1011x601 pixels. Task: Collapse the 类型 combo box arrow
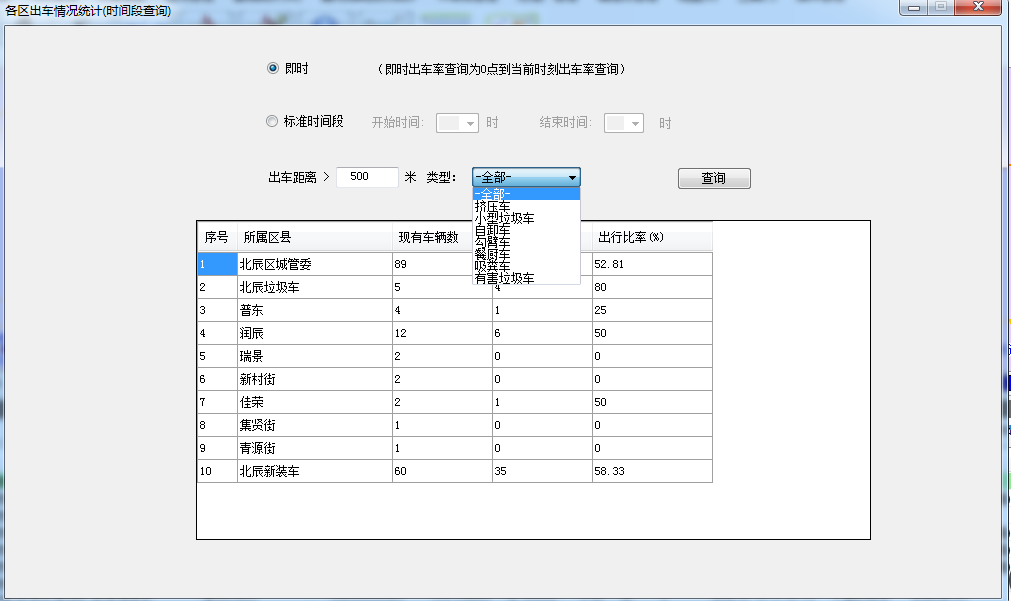coord(572,178)
